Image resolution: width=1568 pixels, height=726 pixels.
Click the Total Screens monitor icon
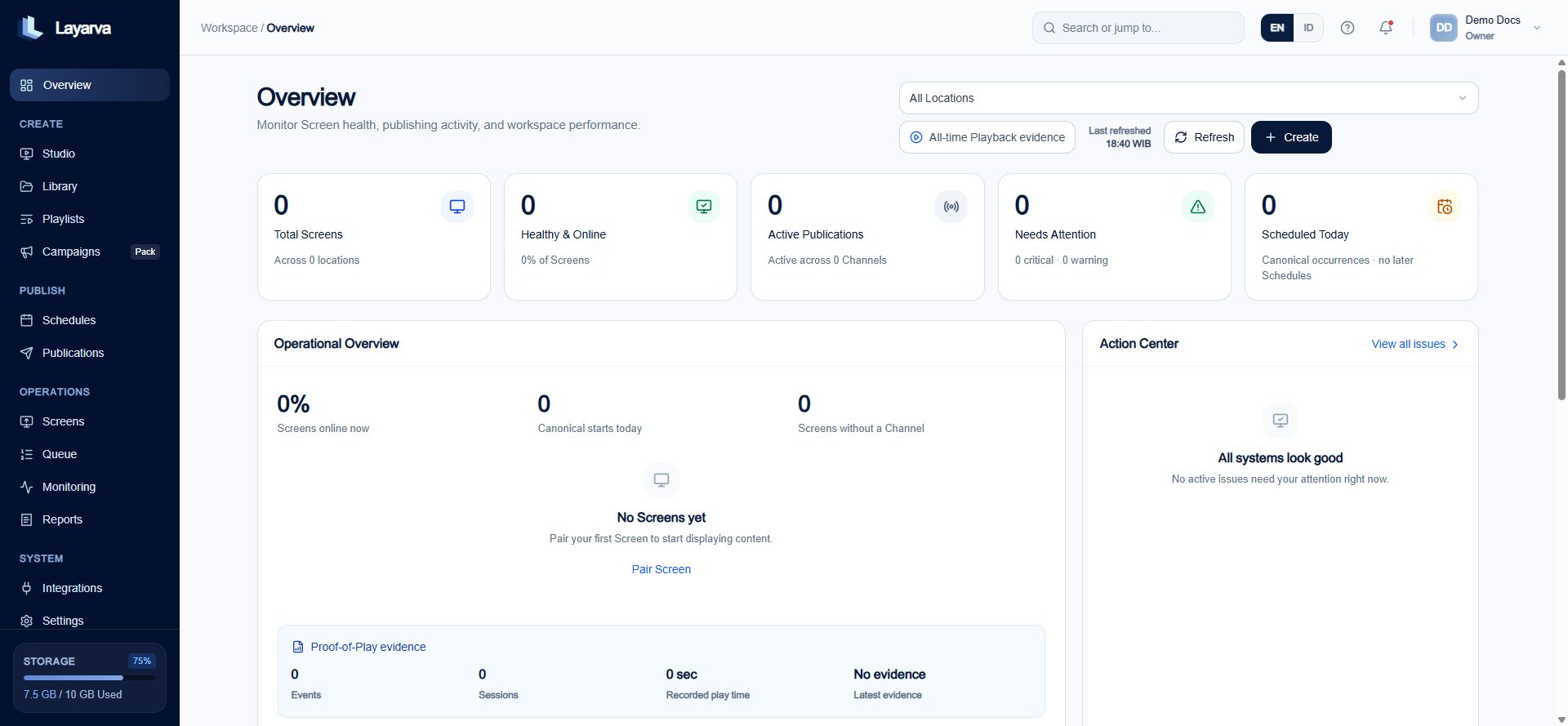tap(457, 207)
